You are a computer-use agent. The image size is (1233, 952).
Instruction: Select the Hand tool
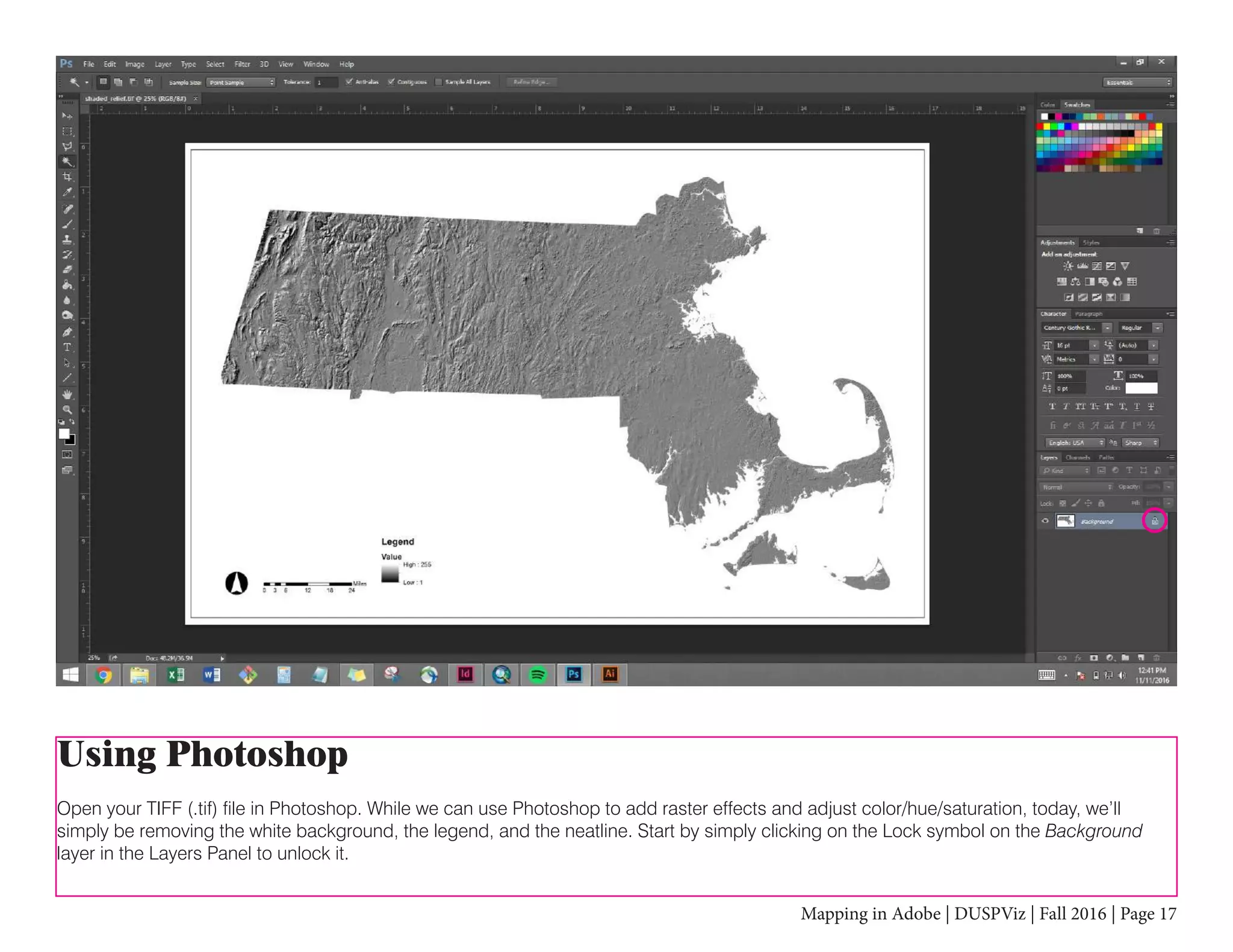(67, 394)
